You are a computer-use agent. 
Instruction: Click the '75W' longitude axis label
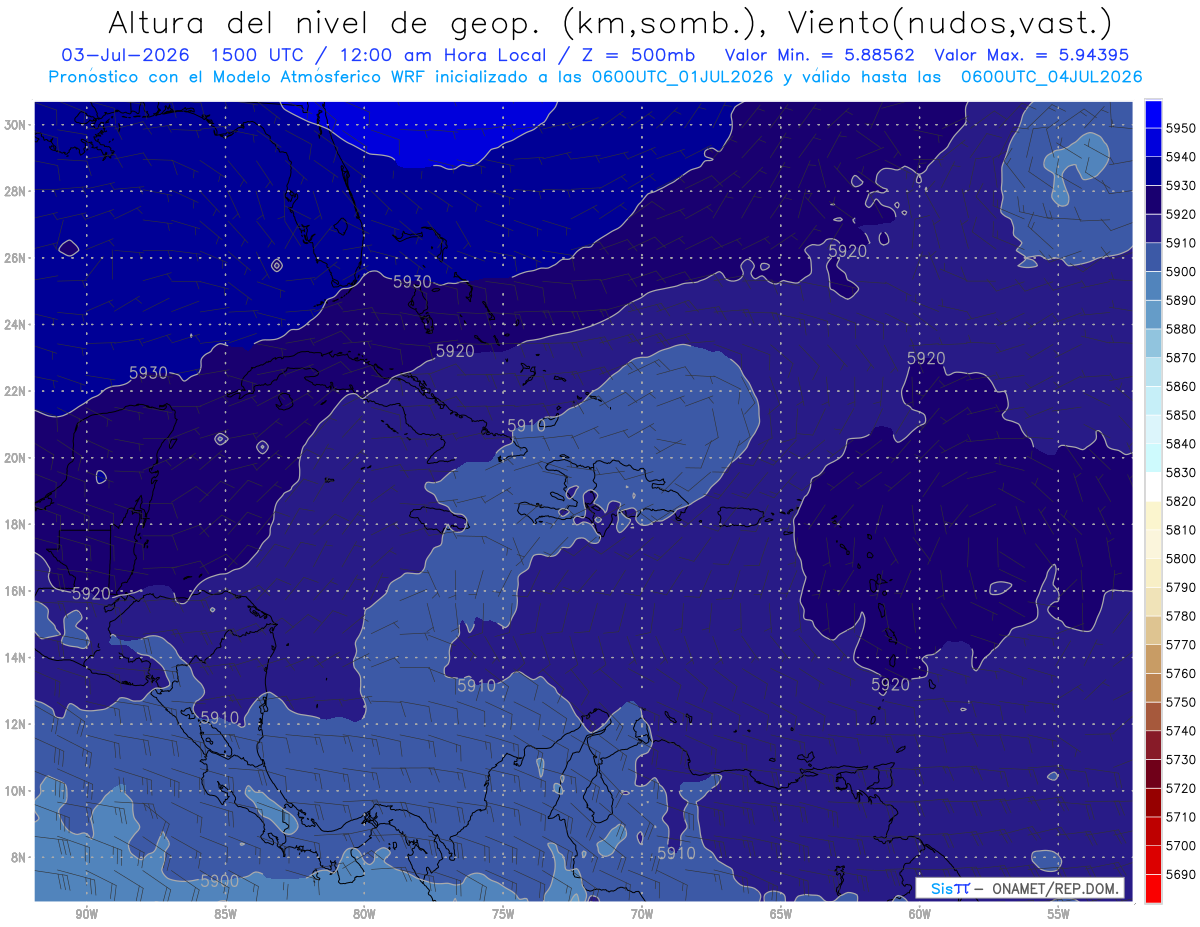tap(503, 913)
